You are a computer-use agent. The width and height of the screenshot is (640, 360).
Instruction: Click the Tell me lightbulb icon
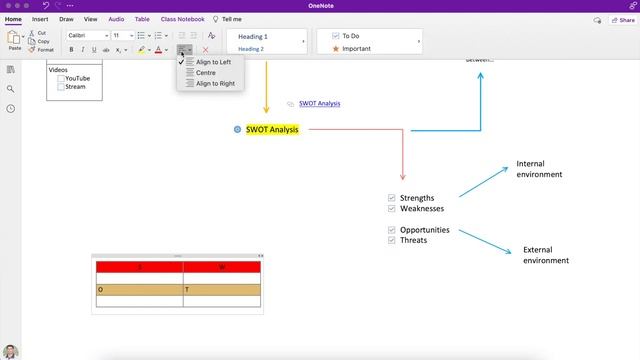pos(216,19)
